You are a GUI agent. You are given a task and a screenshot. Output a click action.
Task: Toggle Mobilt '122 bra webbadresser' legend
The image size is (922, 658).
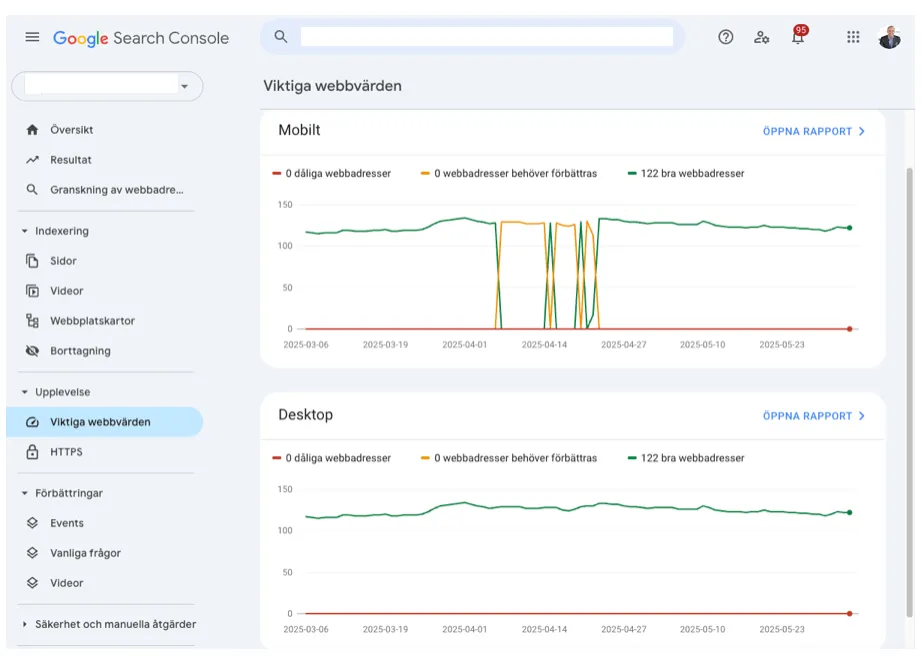[686, 173]
